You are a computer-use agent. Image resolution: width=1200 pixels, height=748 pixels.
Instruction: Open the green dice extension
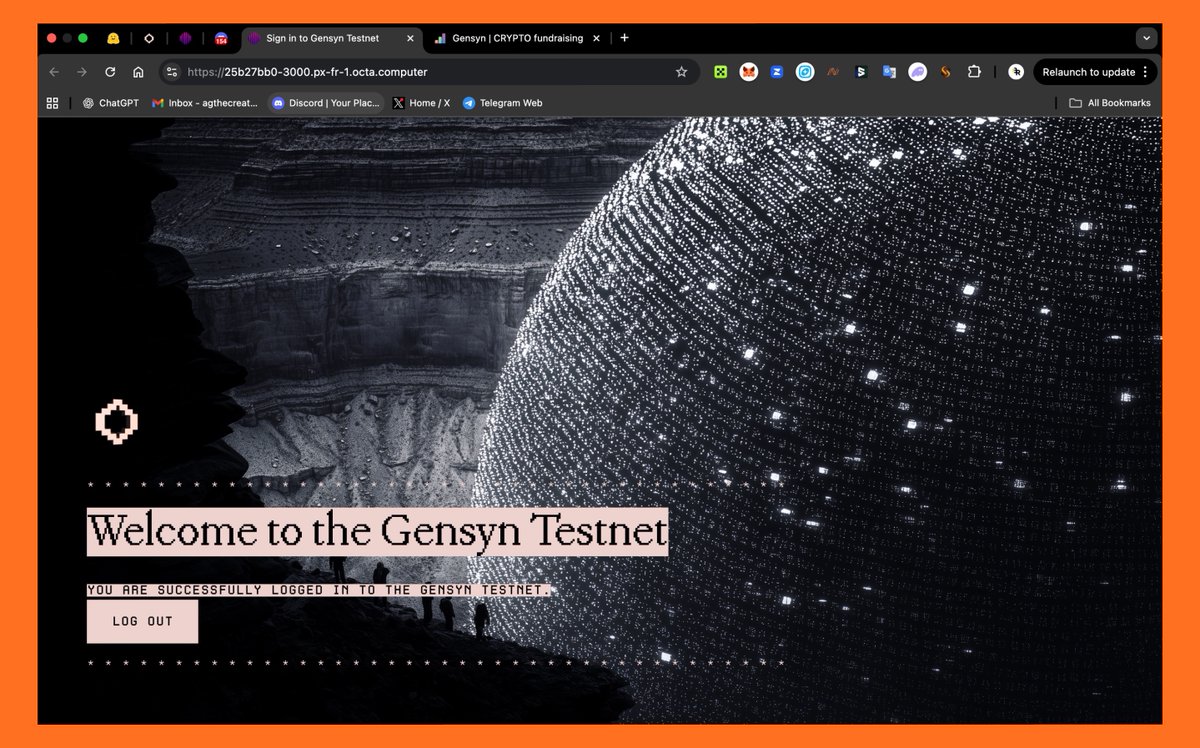point(720,72)
